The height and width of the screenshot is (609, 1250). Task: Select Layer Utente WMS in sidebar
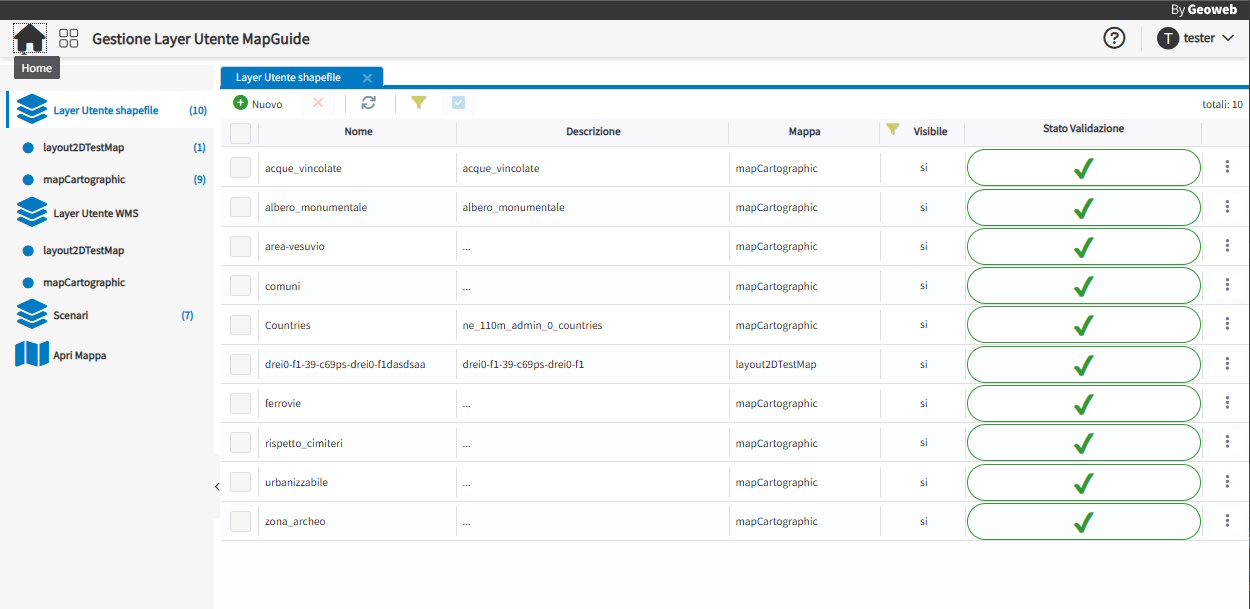click(x=96, y=213)
